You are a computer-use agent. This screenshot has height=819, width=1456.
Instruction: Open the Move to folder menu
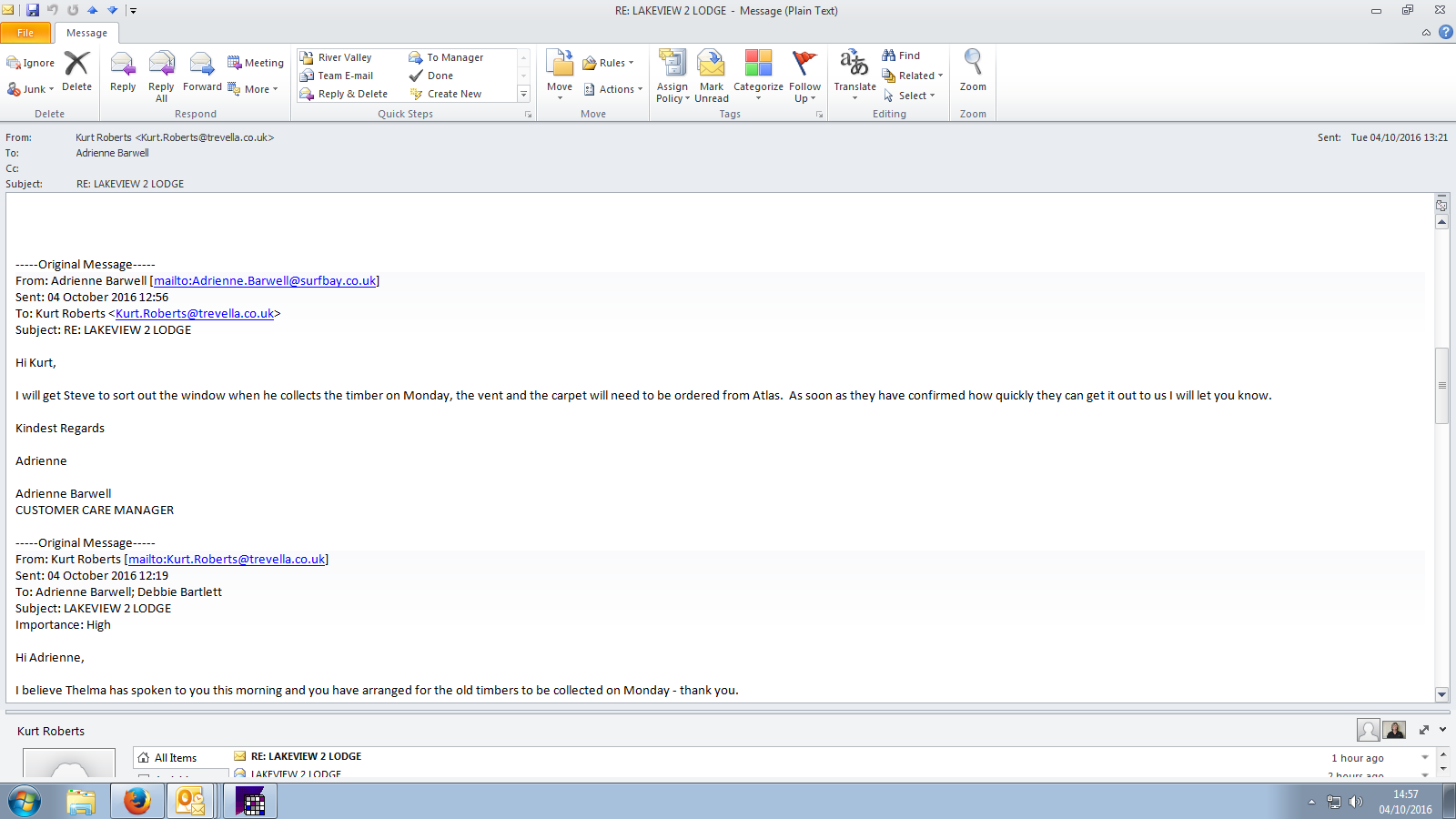pyautogui.click(x=560, y=75)
